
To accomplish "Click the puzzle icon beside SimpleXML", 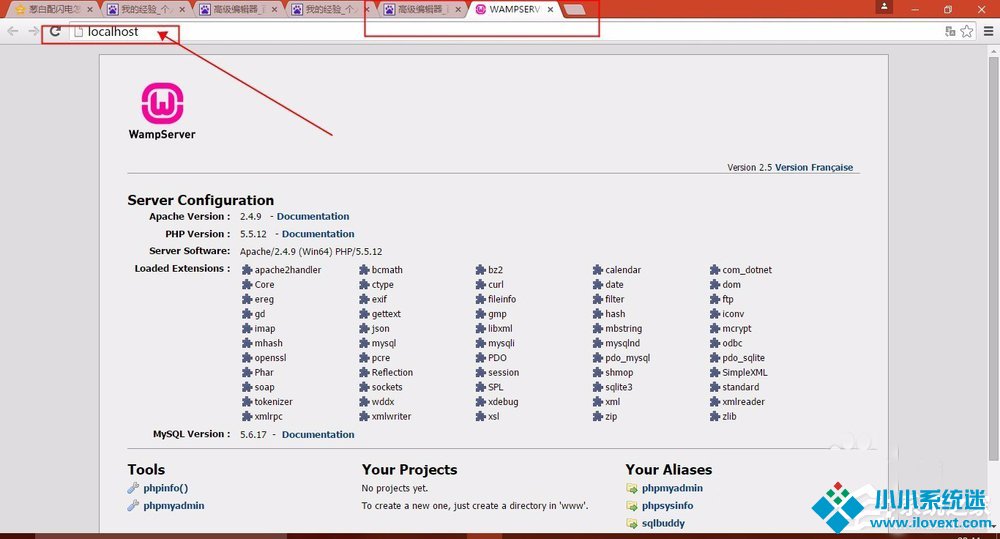I will coord(715,373).
